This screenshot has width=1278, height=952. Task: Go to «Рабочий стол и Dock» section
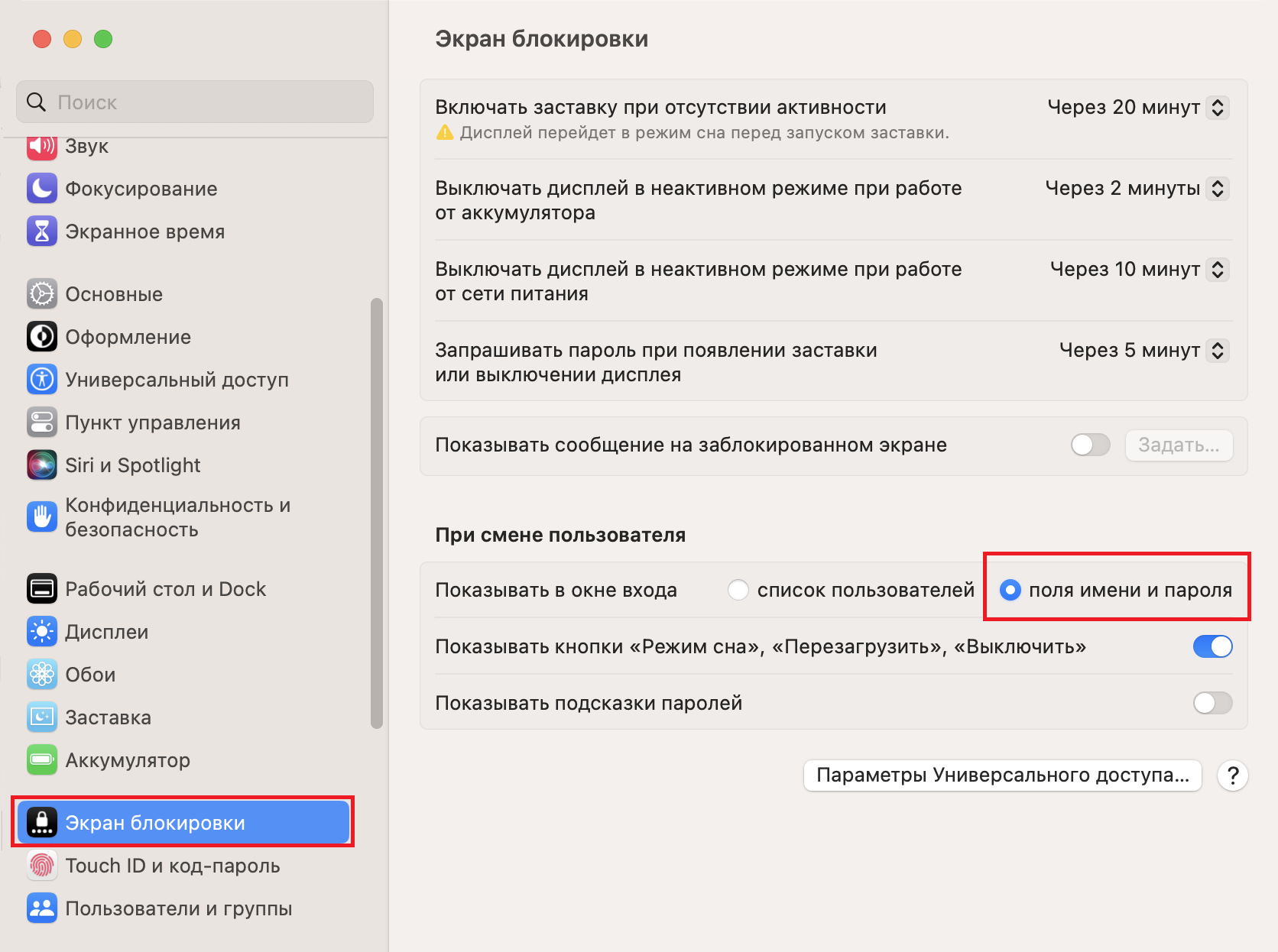tap(165, 588)
